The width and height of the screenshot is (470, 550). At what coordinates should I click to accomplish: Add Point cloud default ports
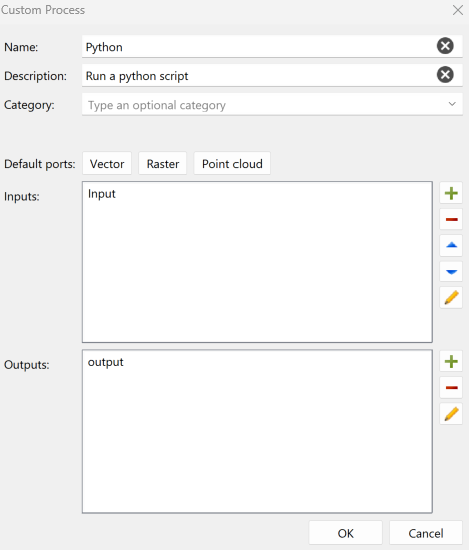click(x=232, y=163)
